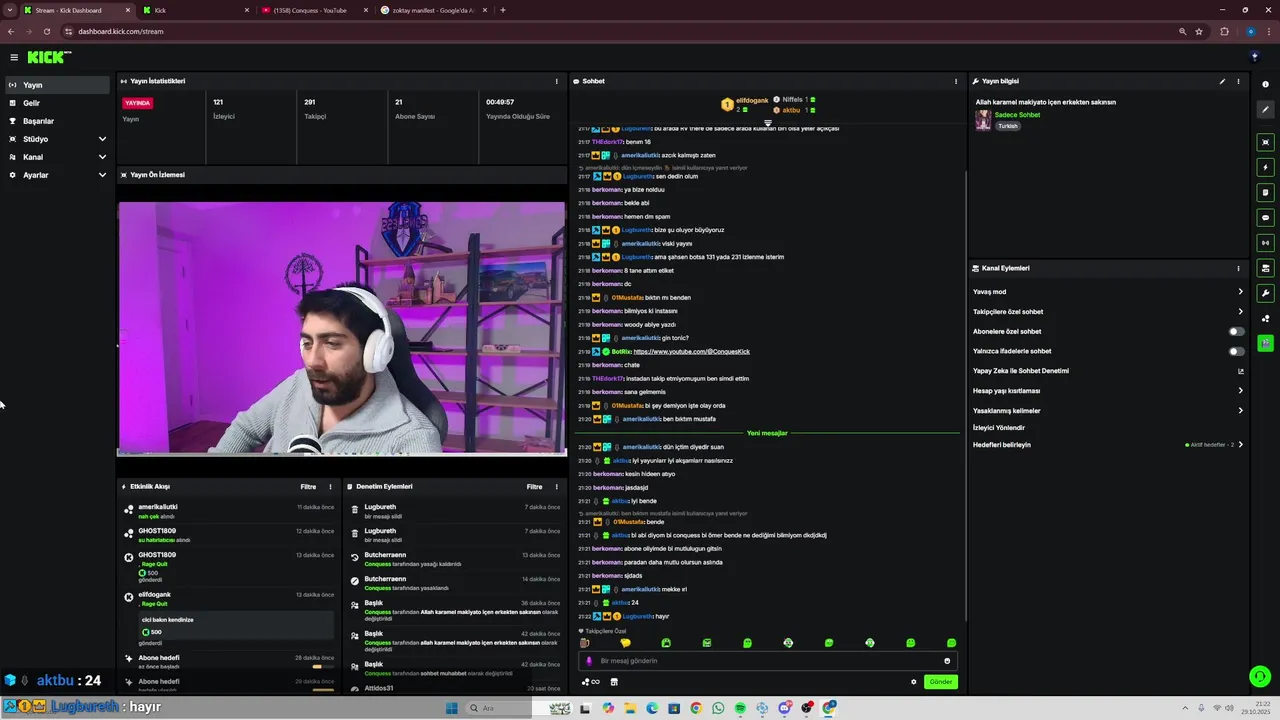Open the Yayın item in the sidebar

(x=56, y=85)
